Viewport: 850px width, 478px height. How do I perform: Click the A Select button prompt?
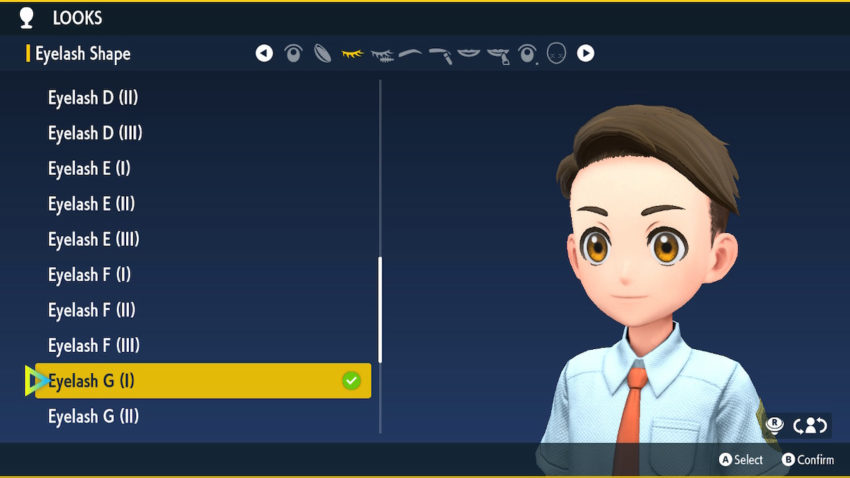(x=741, y=460)
